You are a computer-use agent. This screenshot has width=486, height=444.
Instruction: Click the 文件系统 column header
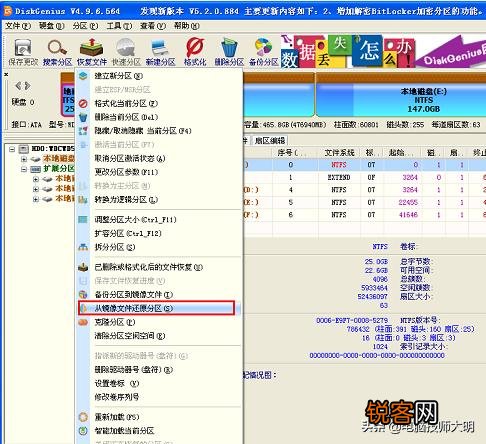(x=339, y=153)
